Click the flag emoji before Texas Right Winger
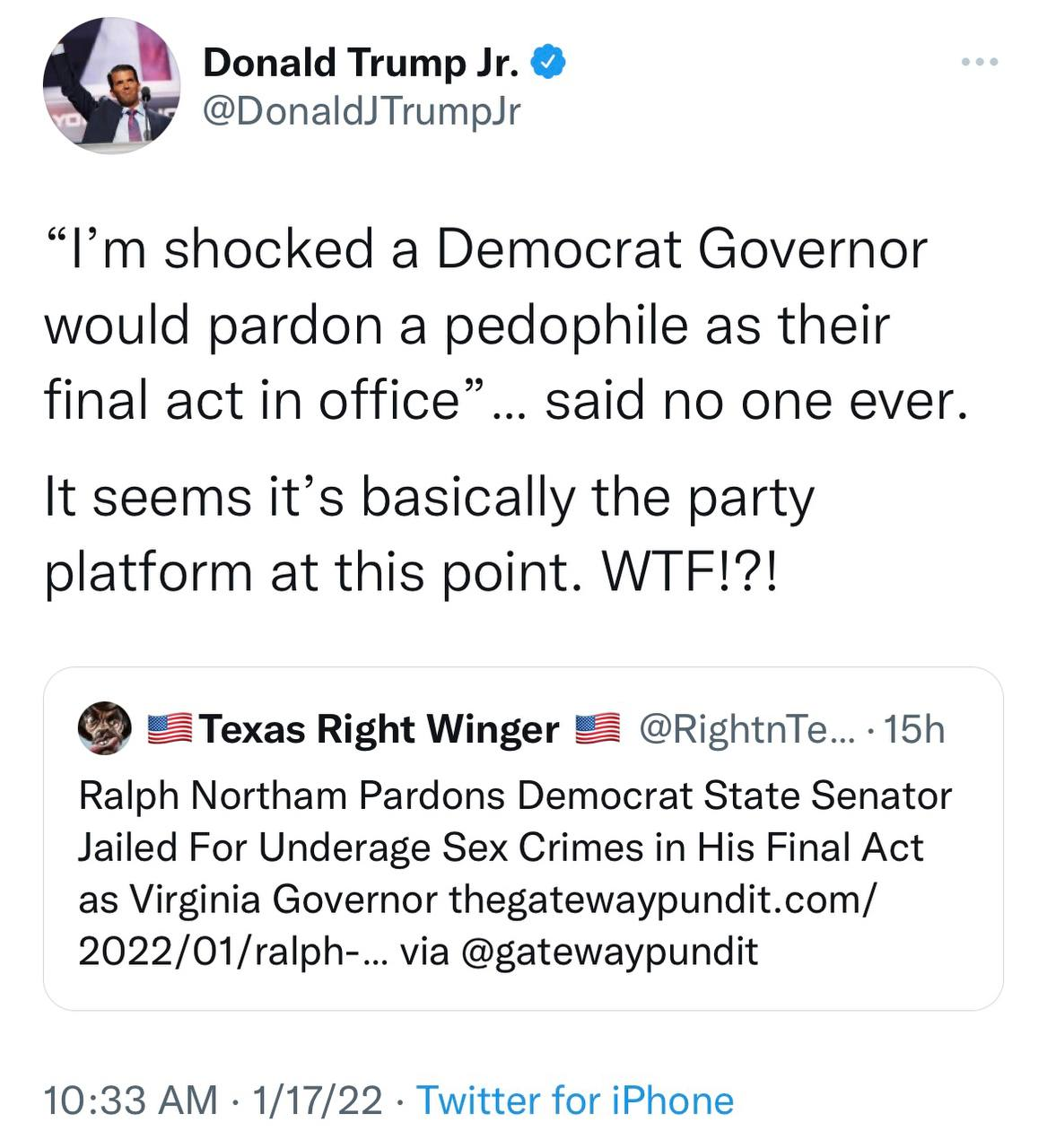 click(169, 728)
